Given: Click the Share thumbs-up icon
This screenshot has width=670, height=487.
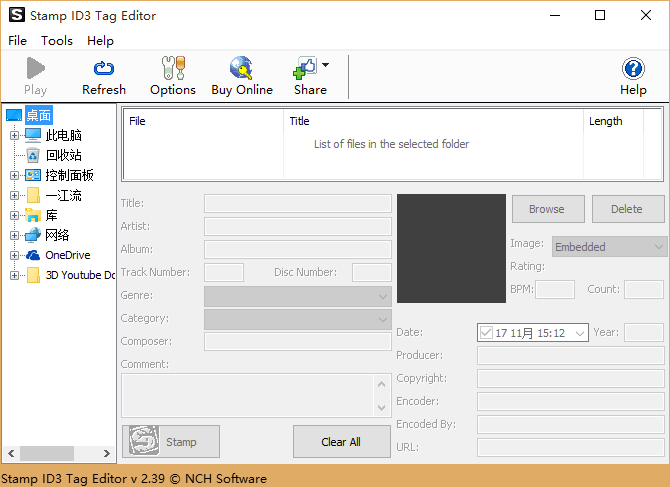Looking at the screenshot, I should click(x=305, y=68).
